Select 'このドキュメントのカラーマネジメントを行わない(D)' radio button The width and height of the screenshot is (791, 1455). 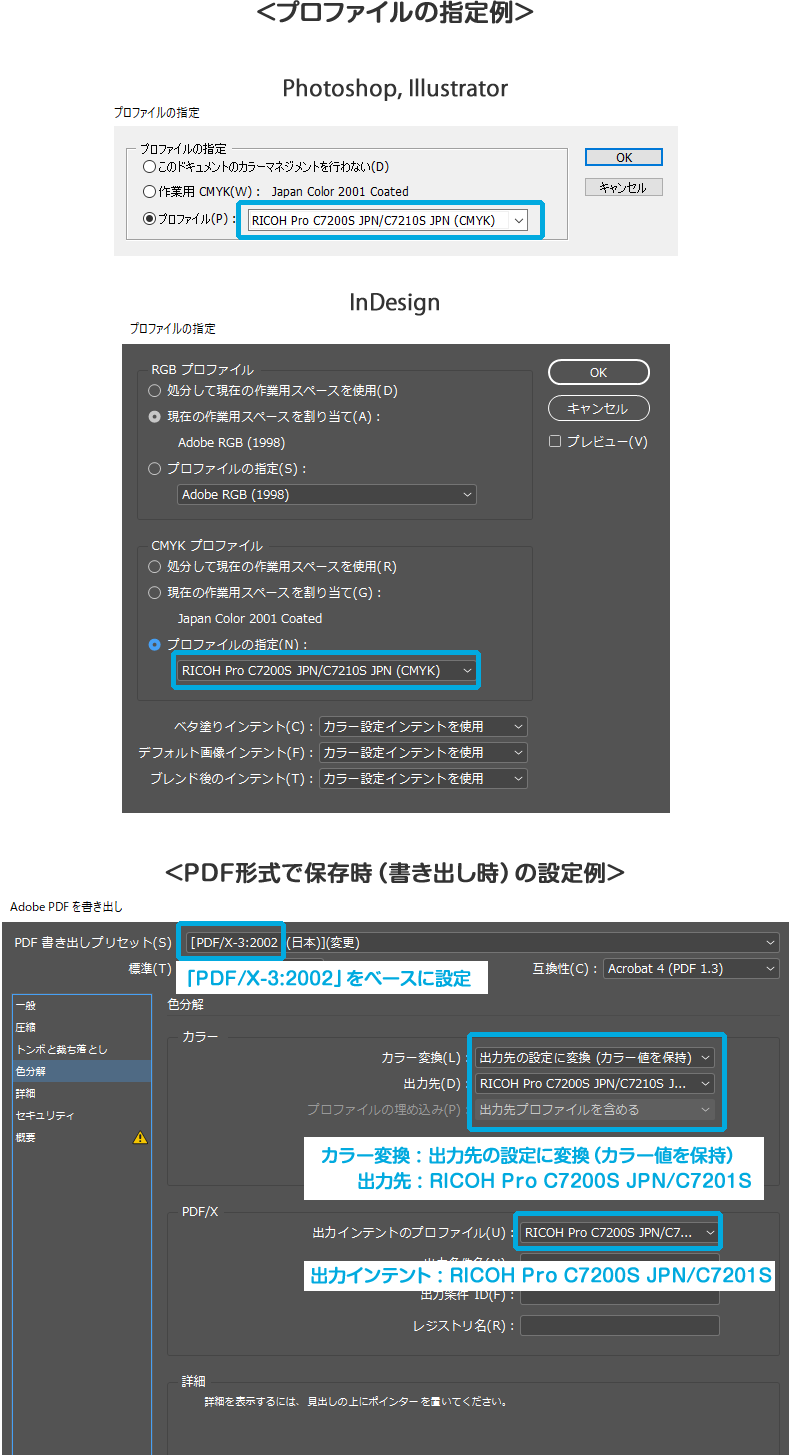pos(149,166)
